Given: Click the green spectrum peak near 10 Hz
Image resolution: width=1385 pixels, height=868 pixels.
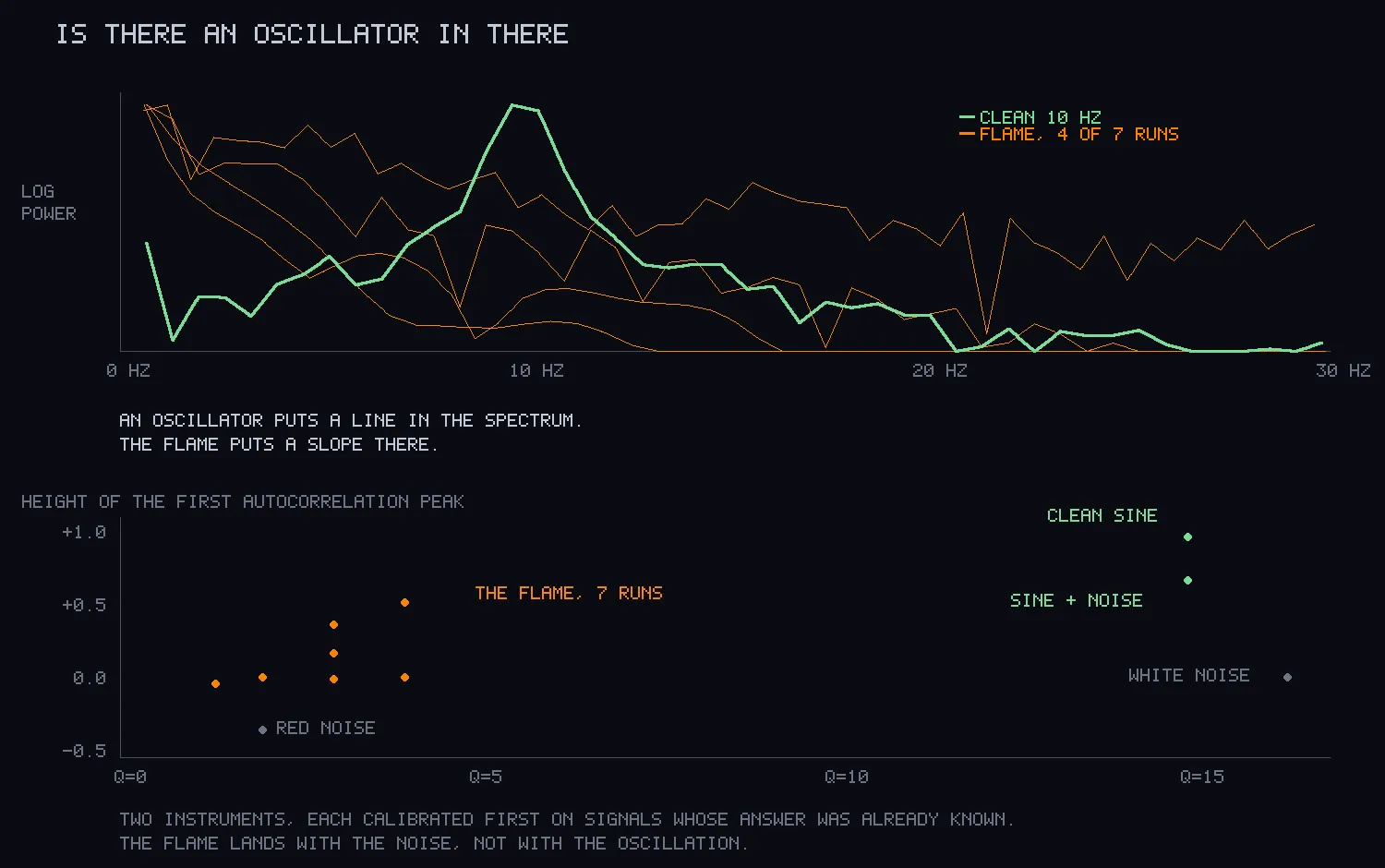Looking at the screenshot, I should pos(513,105).
